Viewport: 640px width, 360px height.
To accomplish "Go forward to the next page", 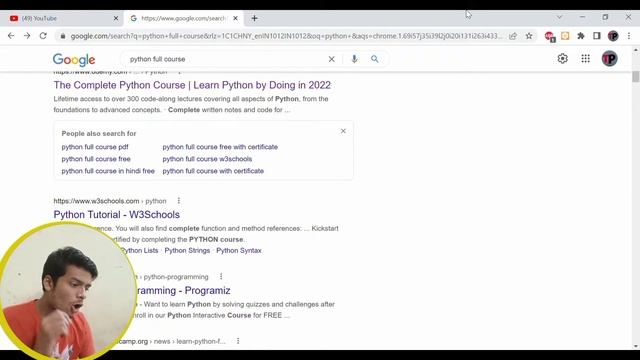I will (x=27, y=36).
